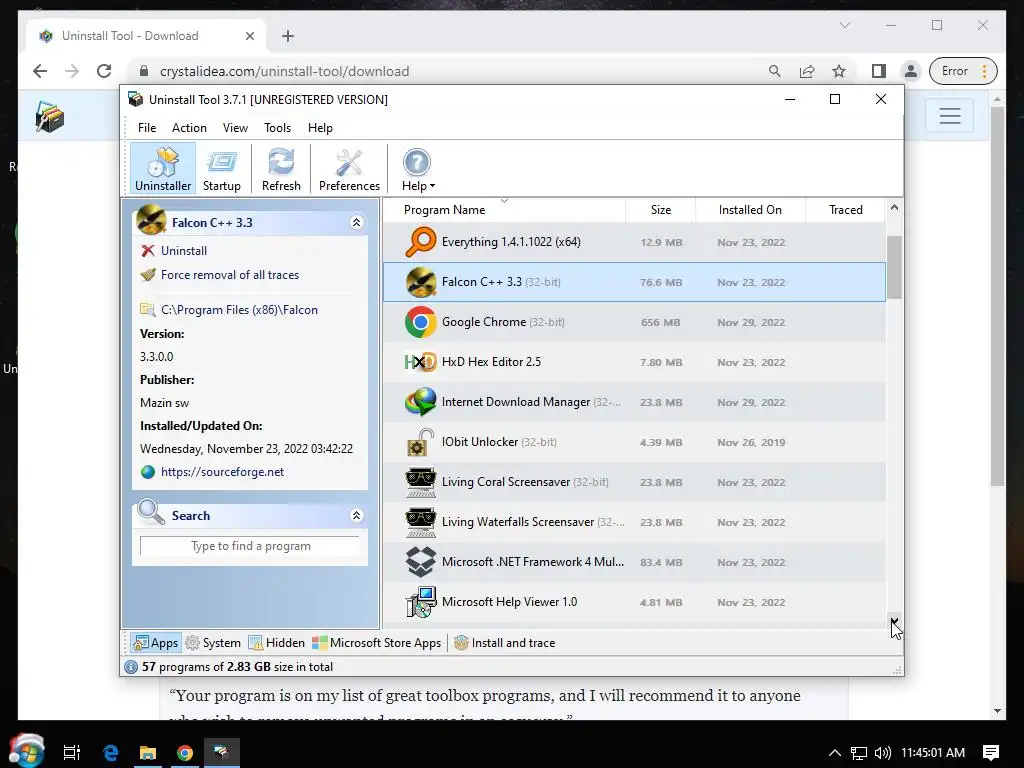The height and width of the screenshot is (768, 1024).
Task: Open the website hamburger menu
Action: tap(950, 116)
